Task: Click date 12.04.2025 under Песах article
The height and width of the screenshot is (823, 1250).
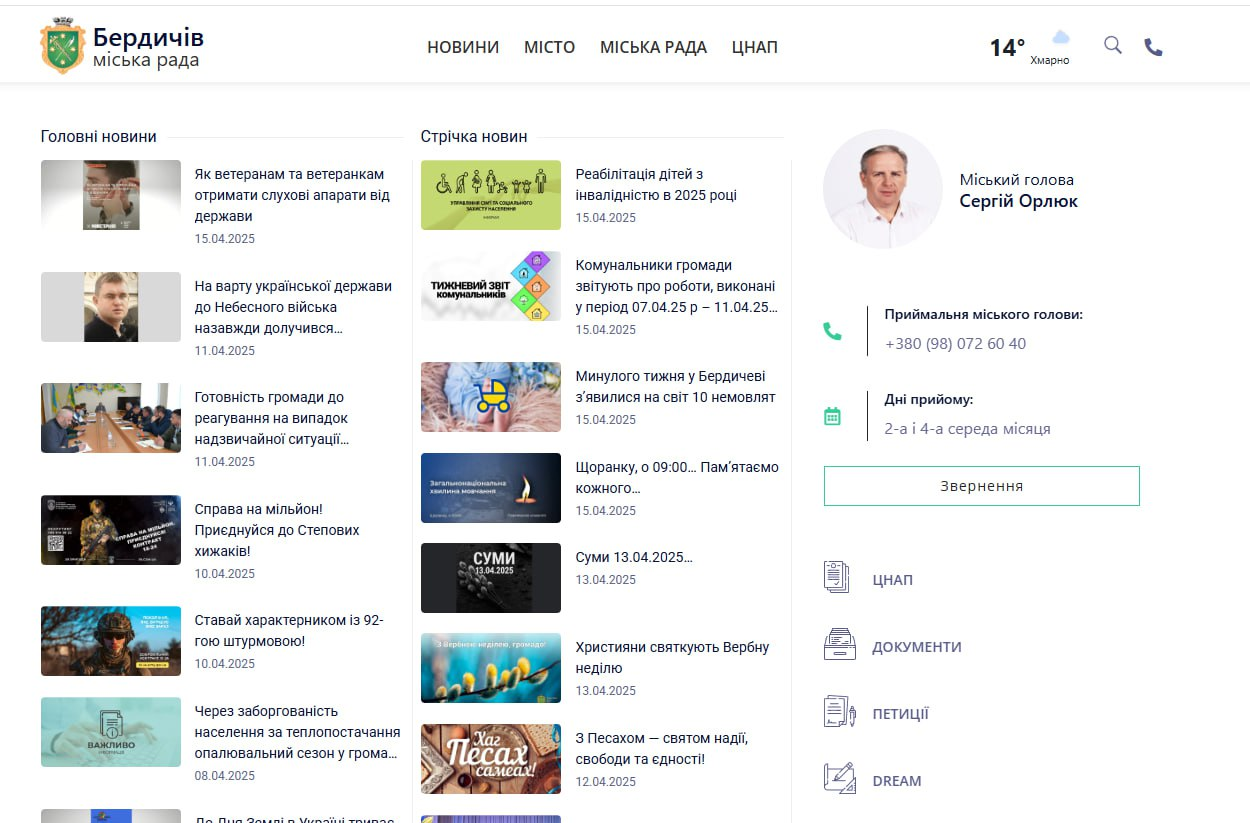Action: click(606, 782)
